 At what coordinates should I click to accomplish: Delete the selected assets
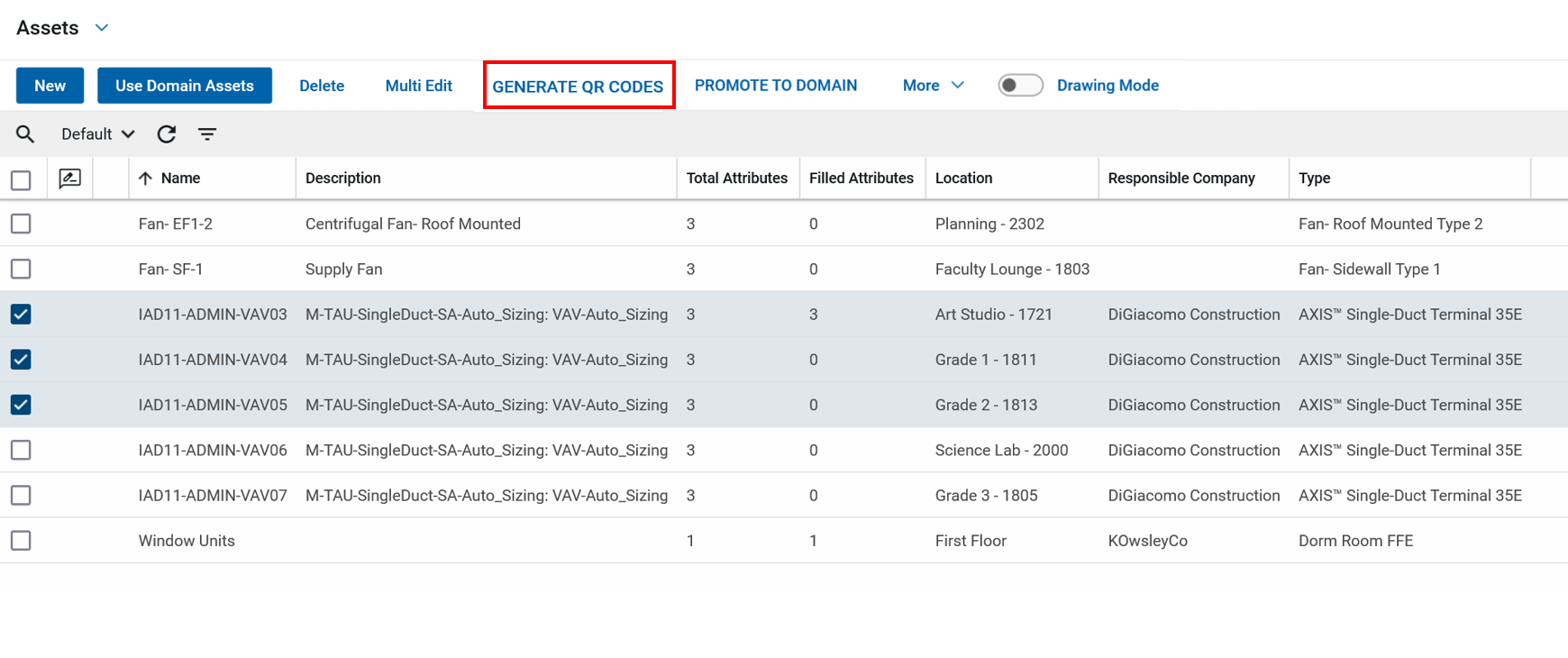[322, 86]
